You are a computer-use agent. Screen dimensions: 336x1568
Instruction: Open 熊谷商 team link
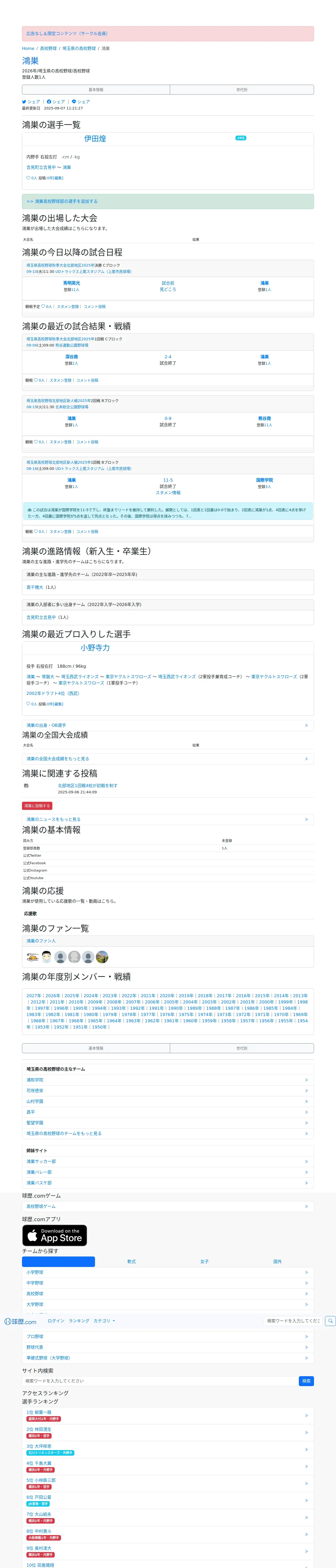pyautogui.click(x=265, y=418)
